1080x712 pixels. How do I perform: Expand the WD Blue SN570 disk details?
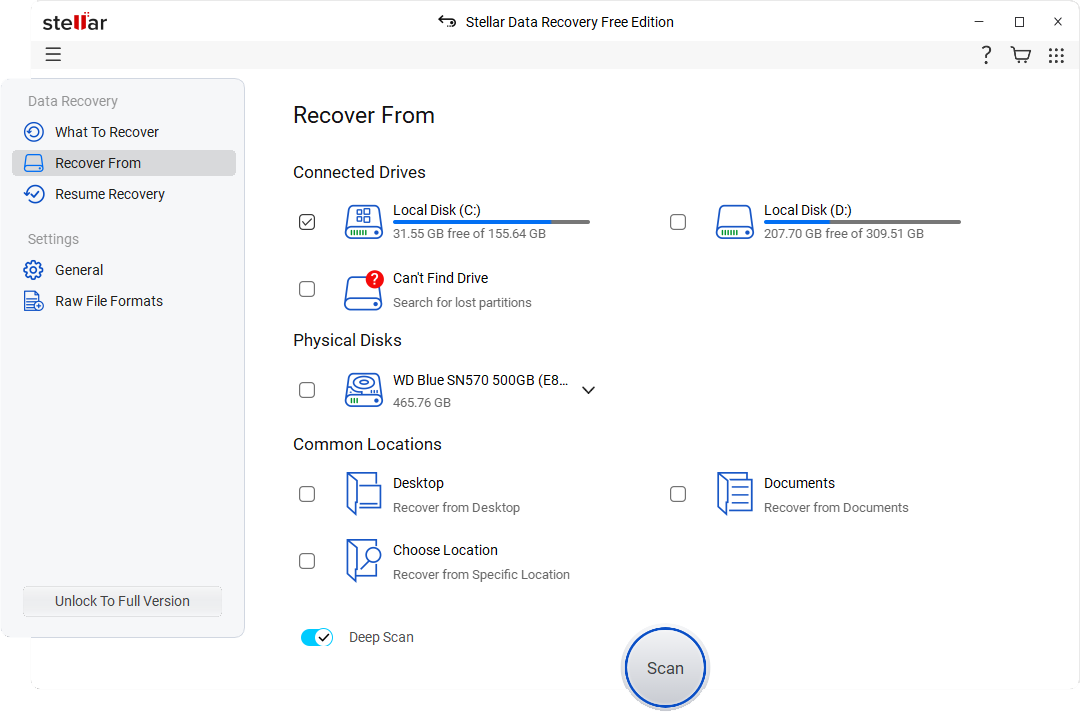[x=588, y=389]
